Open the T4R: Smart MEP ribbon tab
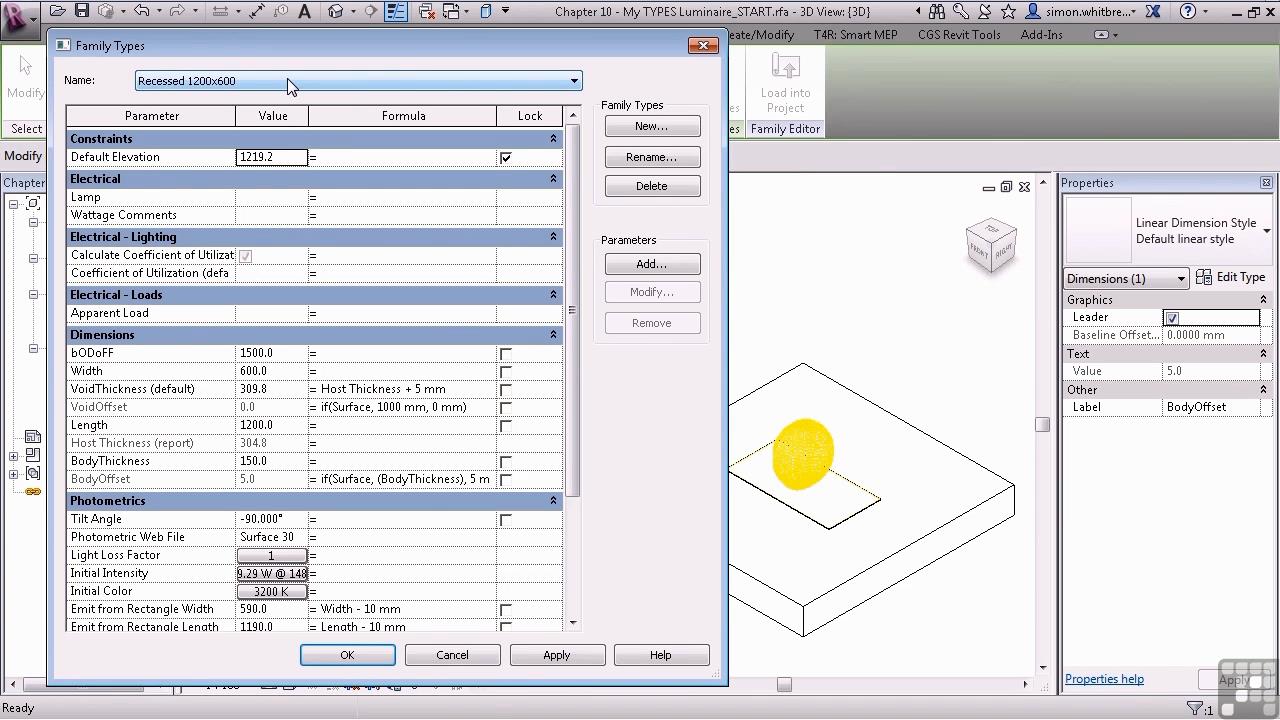 [x=856, y=34]
